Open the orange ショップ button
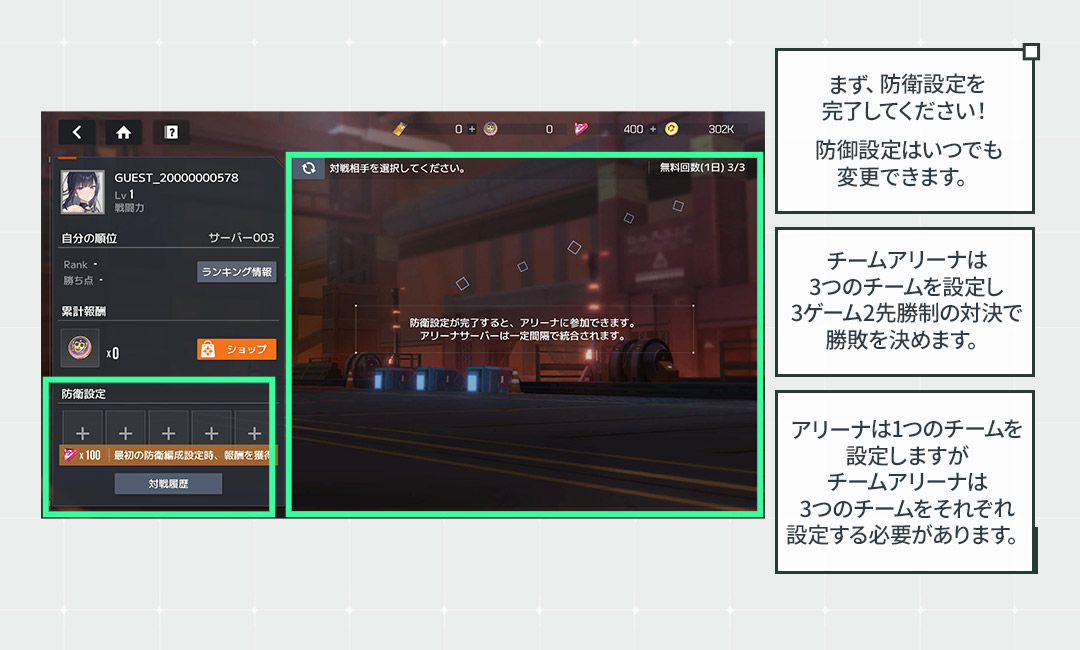 (236, 349)
